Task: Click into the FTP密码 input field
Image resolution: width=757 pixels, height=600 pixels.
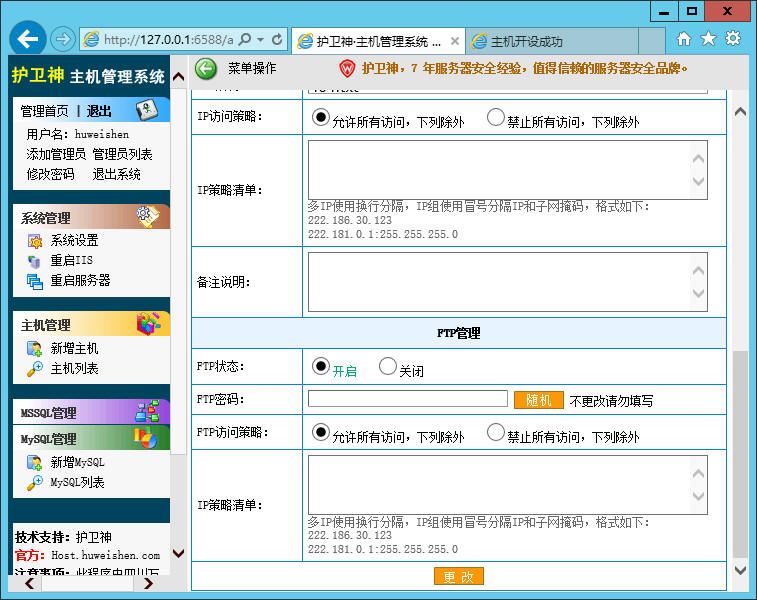Action: [407, 399]
